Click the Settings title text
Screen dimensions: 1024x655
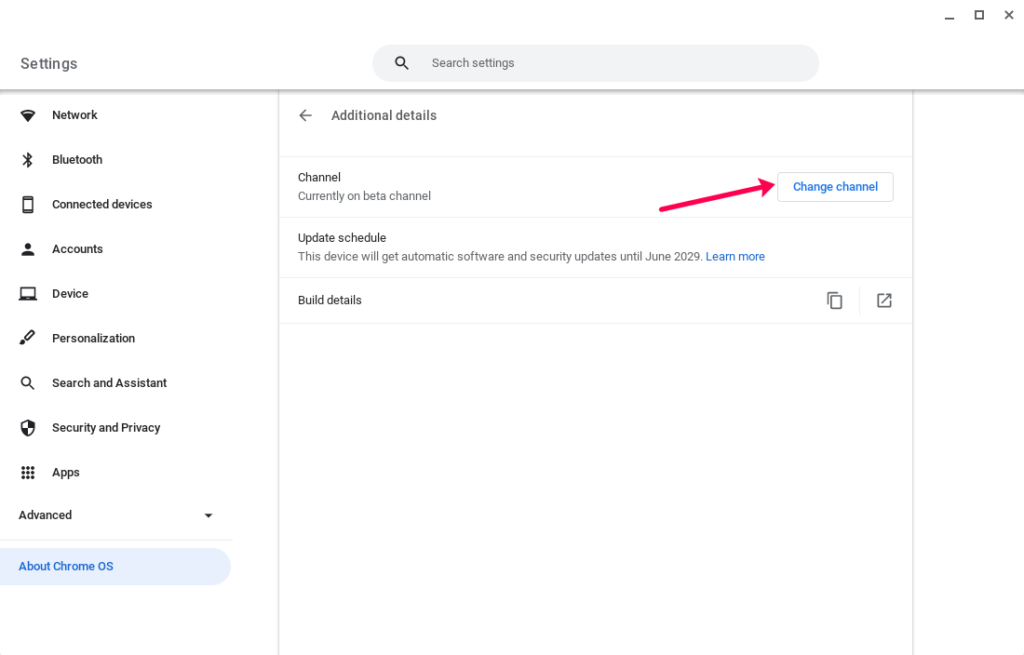pyautogui.click(x=48, y=63)
